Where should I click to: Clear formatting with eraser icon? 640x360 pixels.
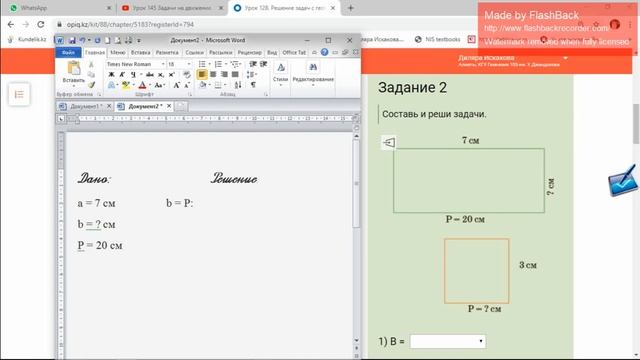pos(187,75)
